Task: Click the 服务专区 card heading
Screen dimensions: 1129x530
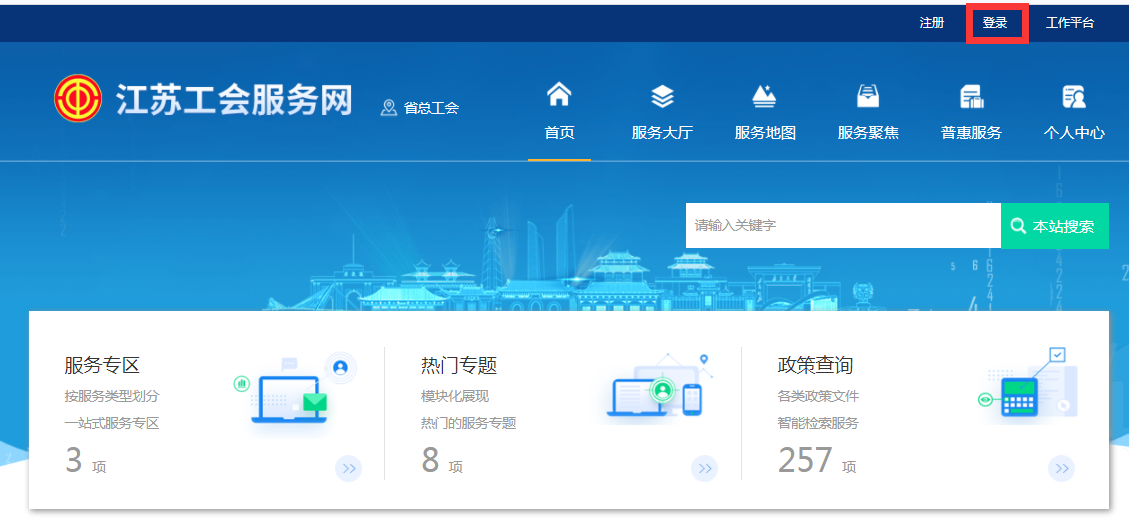Action: tap(102, 365)
